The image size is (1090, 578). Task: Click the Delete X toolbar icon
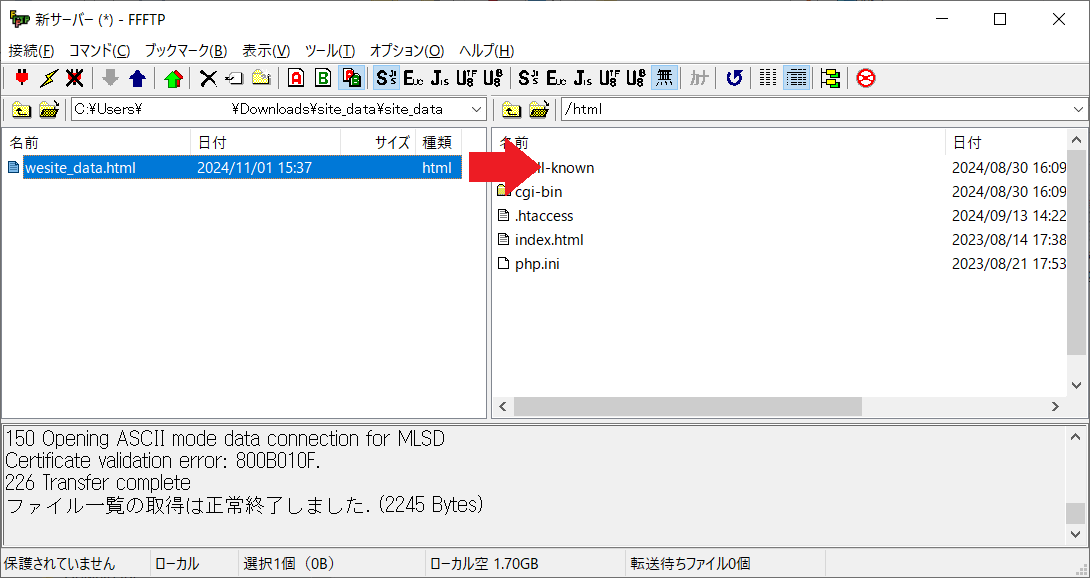click(208, 78)
